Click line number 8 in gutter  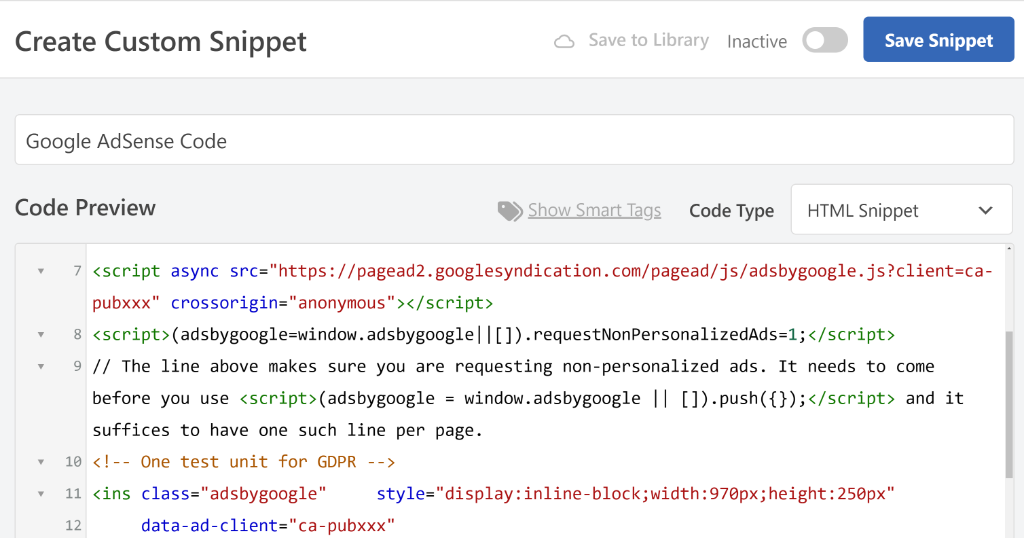point(78,335)
